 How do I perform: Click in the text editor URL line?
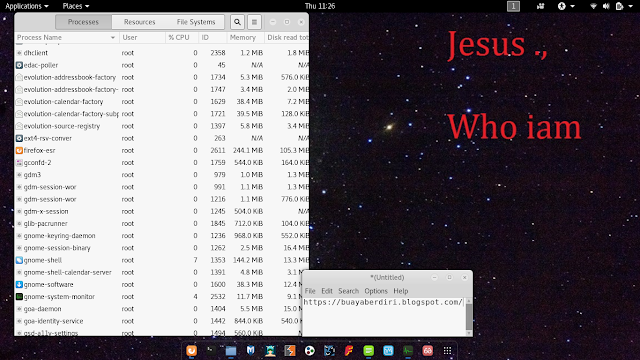click(x=383, y=302)
